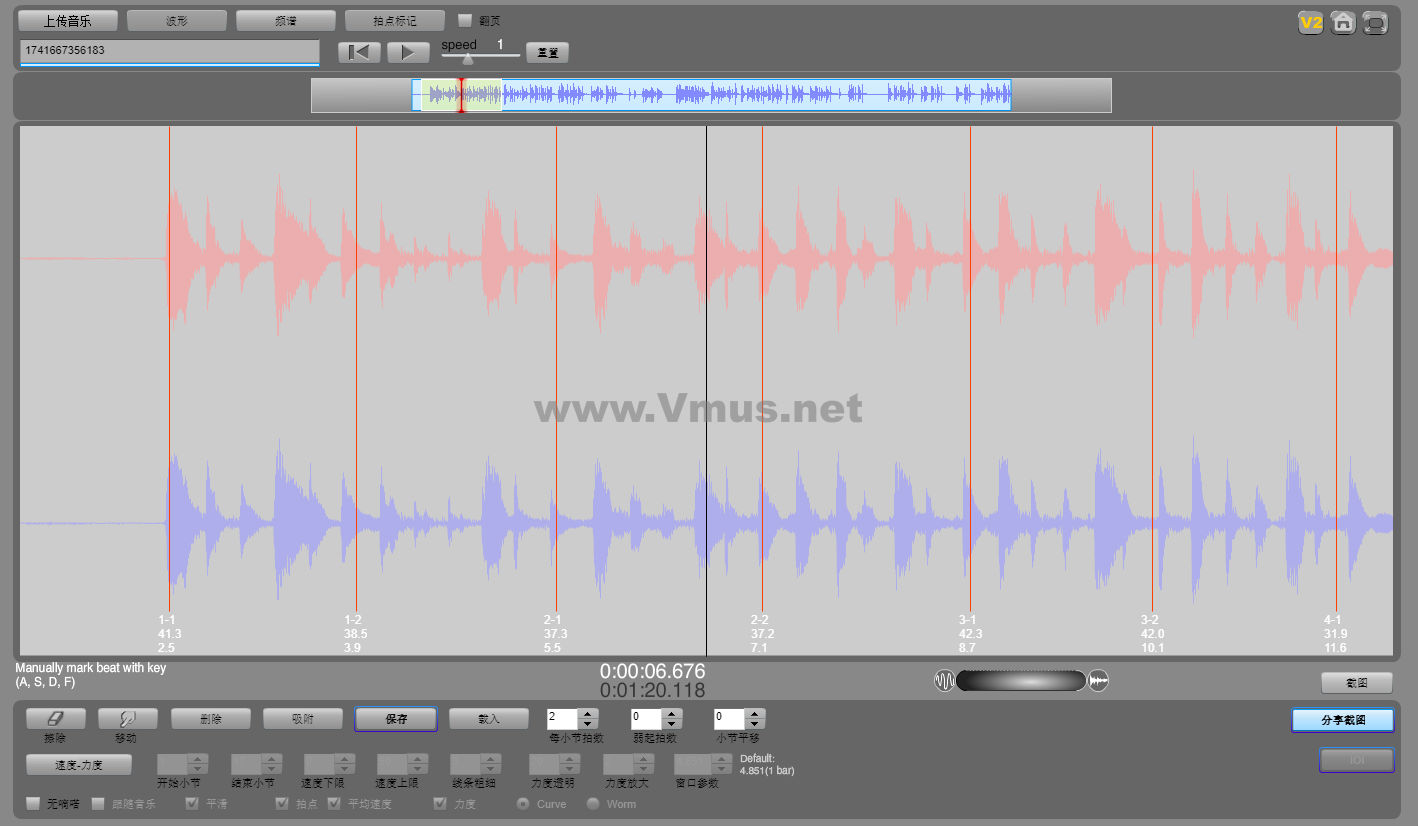The height and width of the screenshot is (826, 1418).
Task: Click the 上传音乐 upload music button
Action: click(68, 20)
